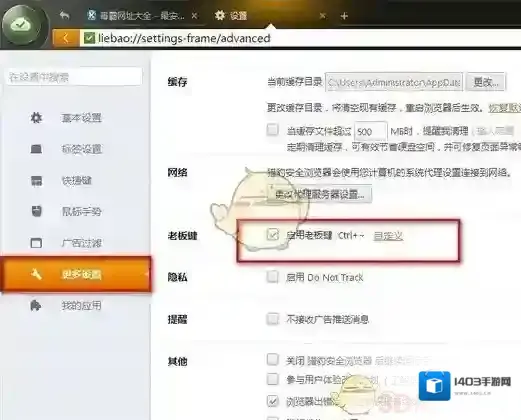Viewport: 521px width, 420px height.
Task: Open 我的应用 in sidebar
Action: (x=81, y=305)
